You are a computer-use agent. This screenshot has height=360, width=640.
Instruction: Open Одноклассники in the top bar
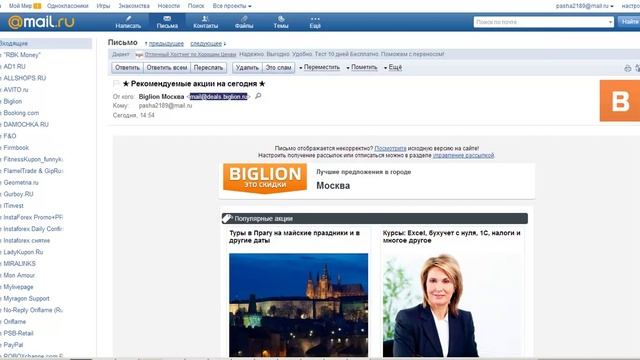point(68,6)
